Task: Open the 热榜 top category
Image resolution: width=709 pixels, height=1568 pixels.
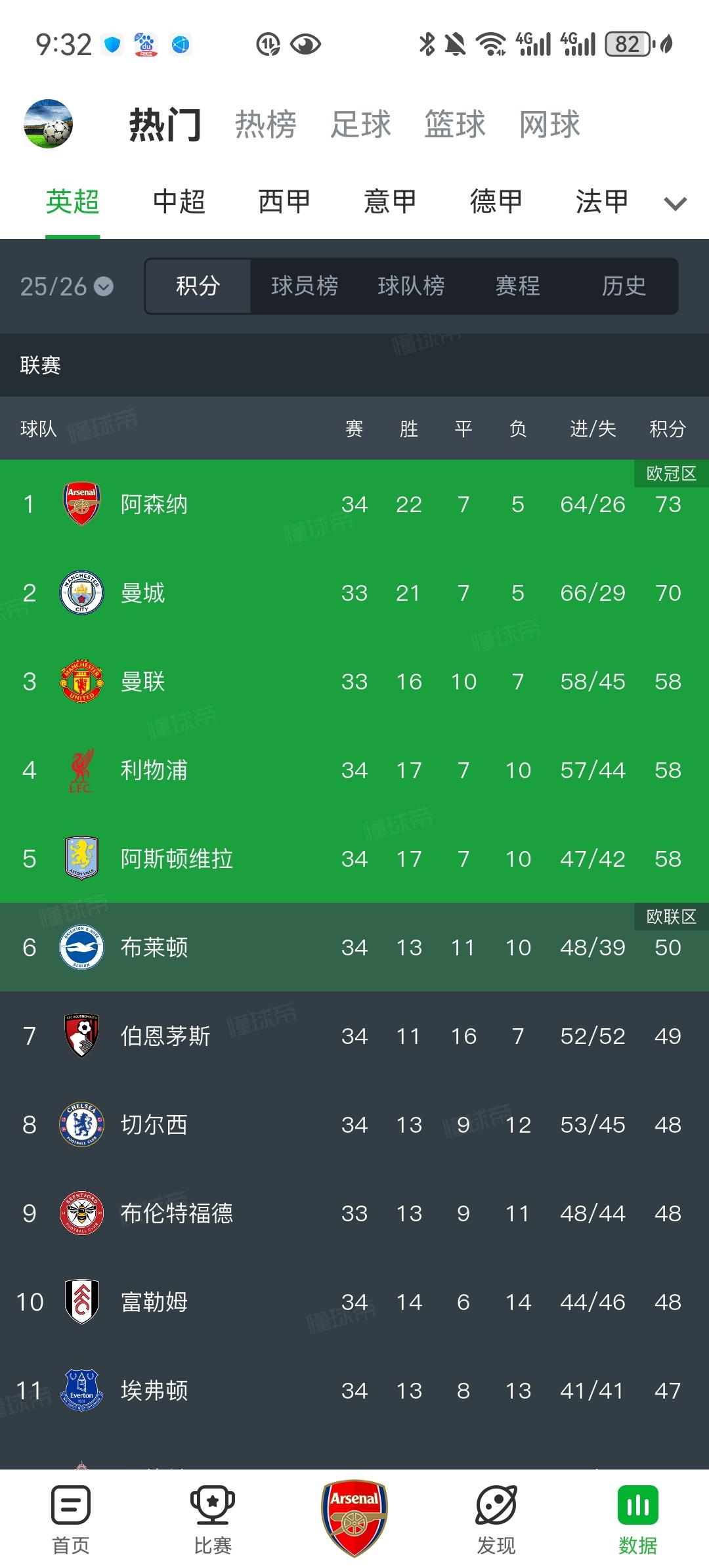Action: pyautogui.click(x=266, y=124)
